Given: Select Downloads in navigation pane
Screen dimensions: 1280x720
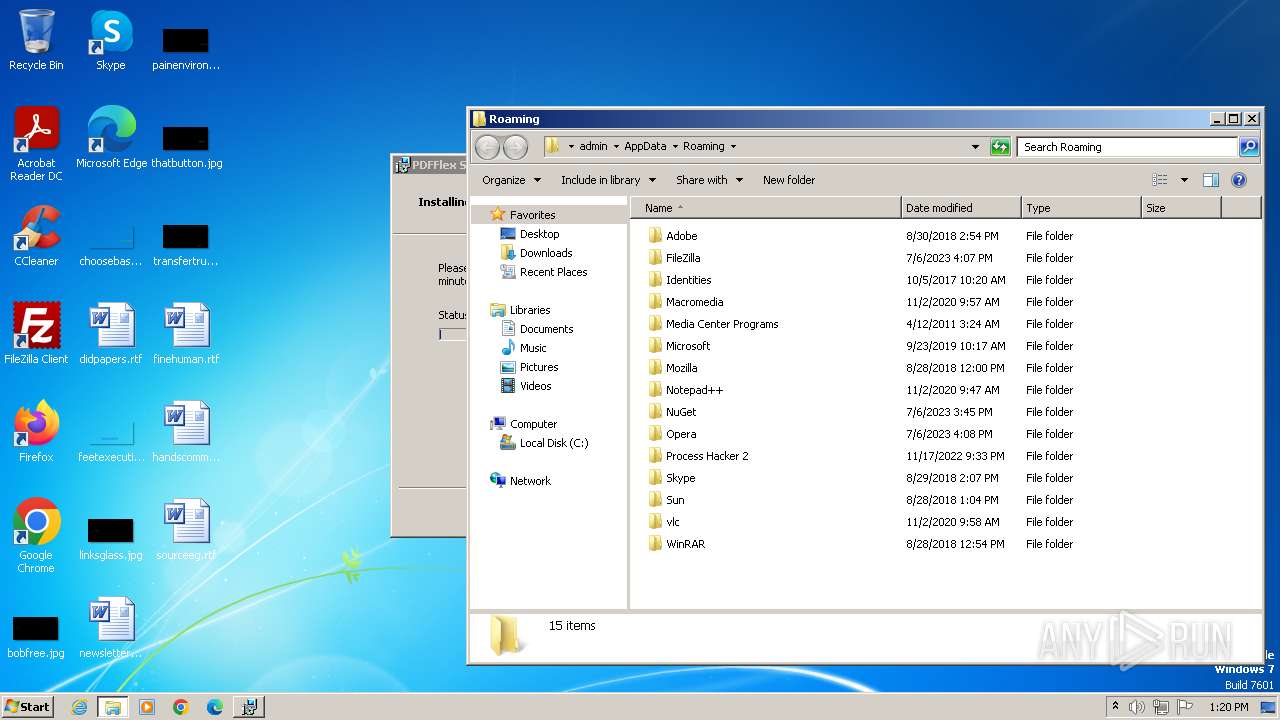Looking at the screenshot, I should tap(546, 253).
